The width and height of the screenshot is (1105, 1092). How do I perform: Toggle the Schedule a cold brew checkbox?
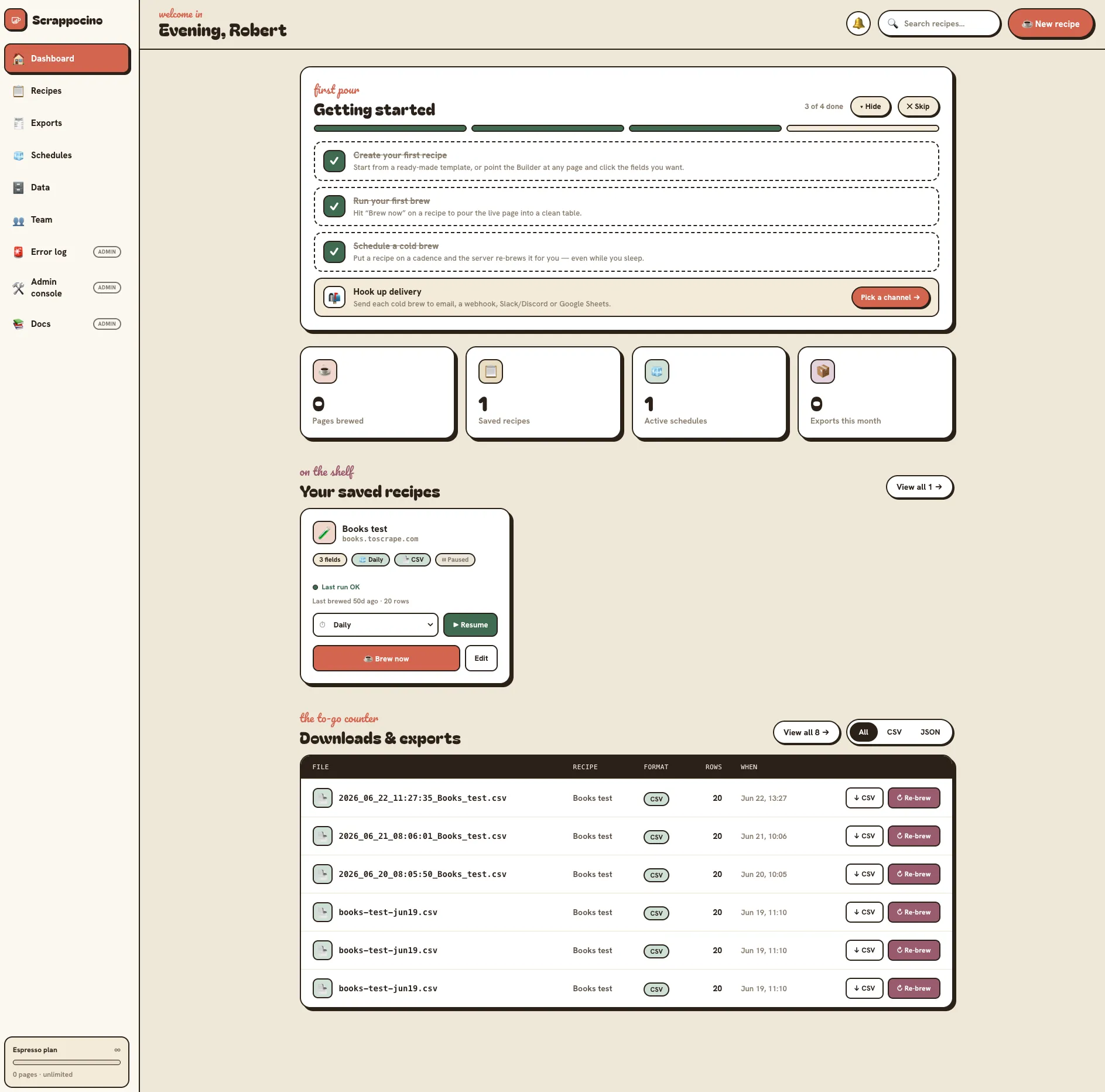tap(334, 252)
